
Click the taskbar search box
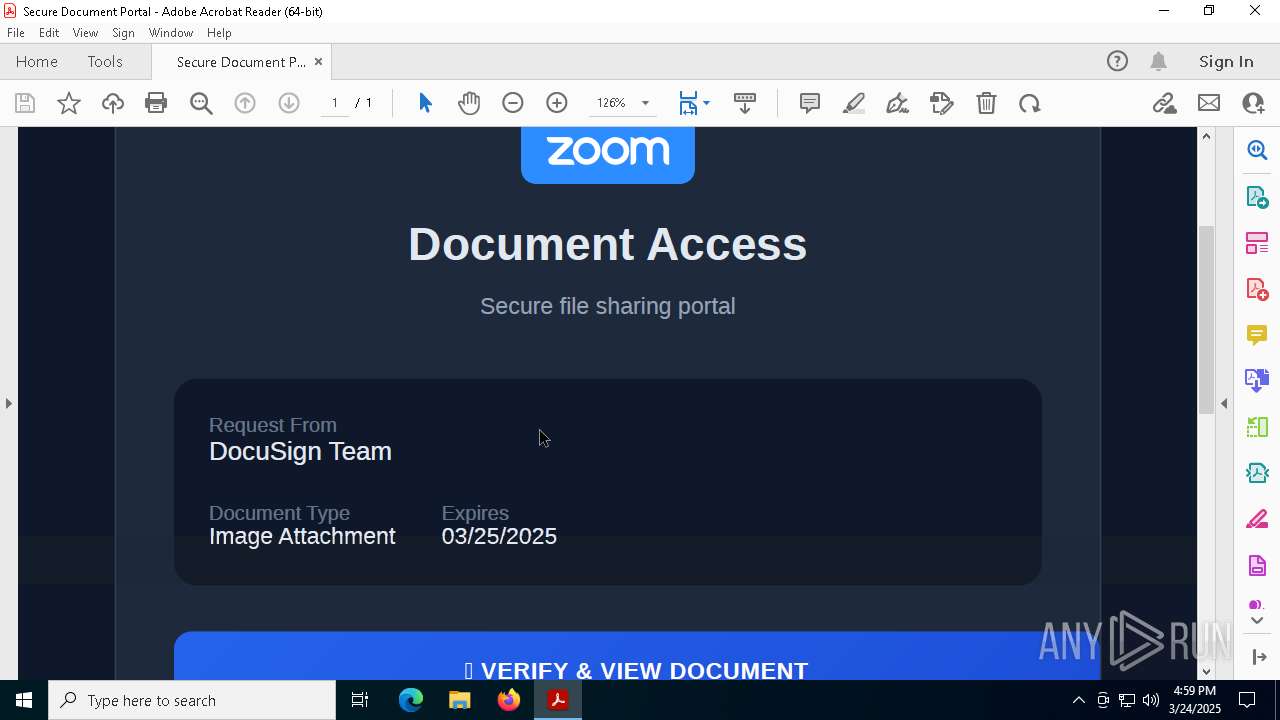click(x=192, y=700)
